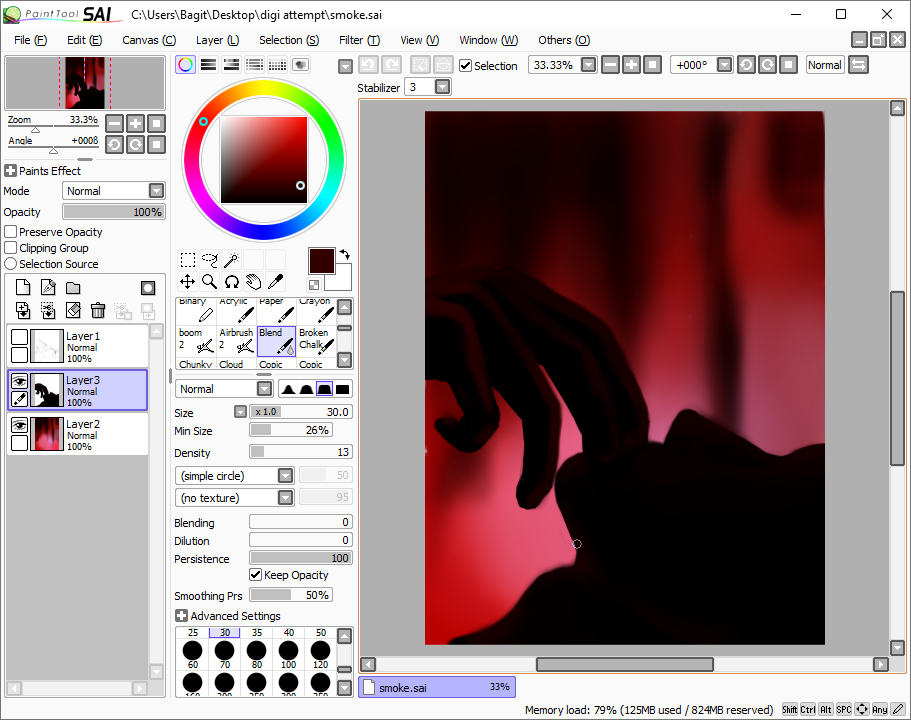Enable Preserve Opacity
Screen dimensions: 911x720
tap(10, 231)
